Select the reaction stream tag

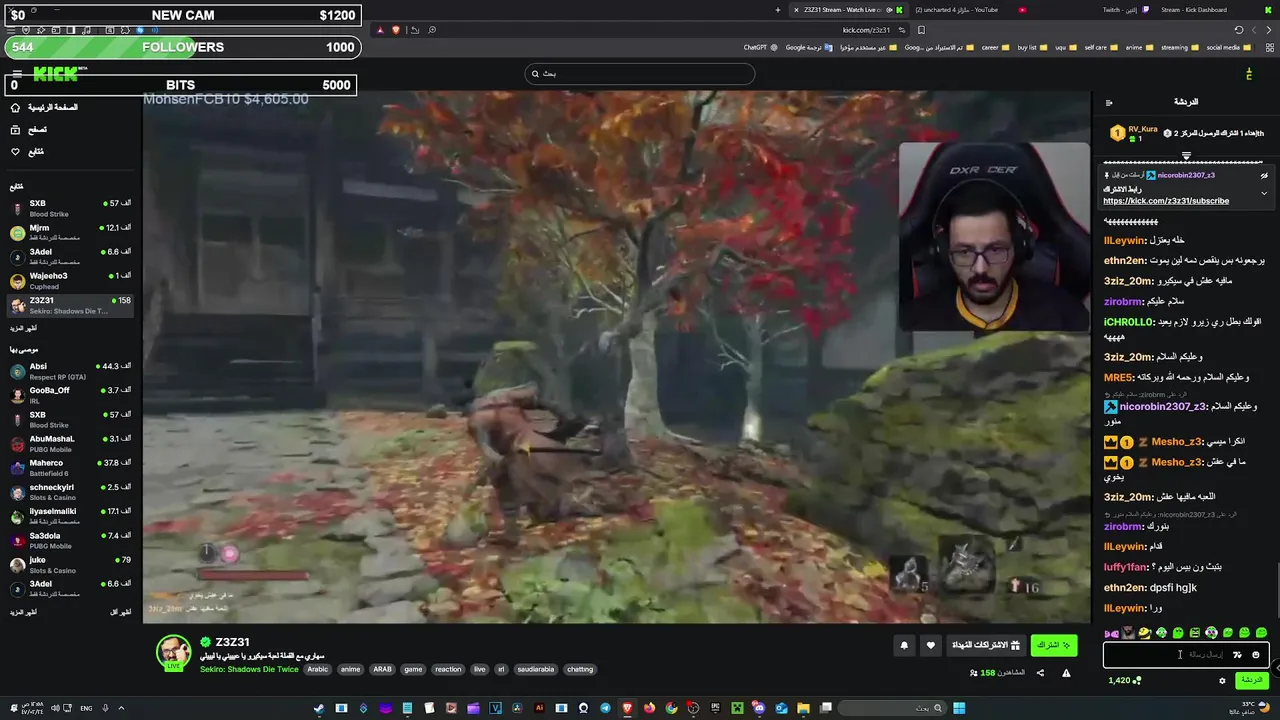448,669
